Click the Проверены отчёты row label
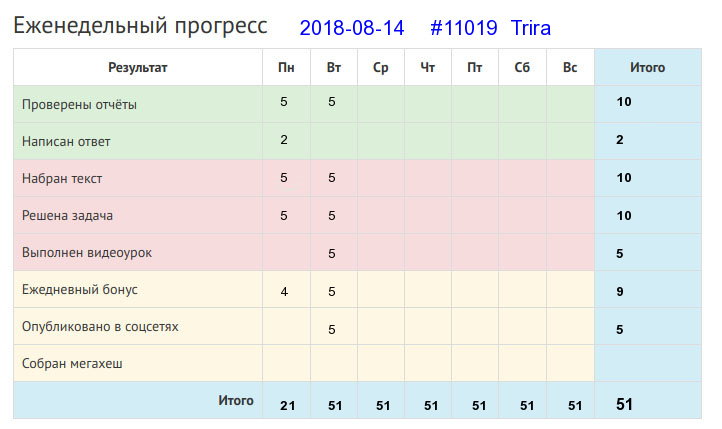This screenshot has height=429, width=722. [x=79, y=104]
